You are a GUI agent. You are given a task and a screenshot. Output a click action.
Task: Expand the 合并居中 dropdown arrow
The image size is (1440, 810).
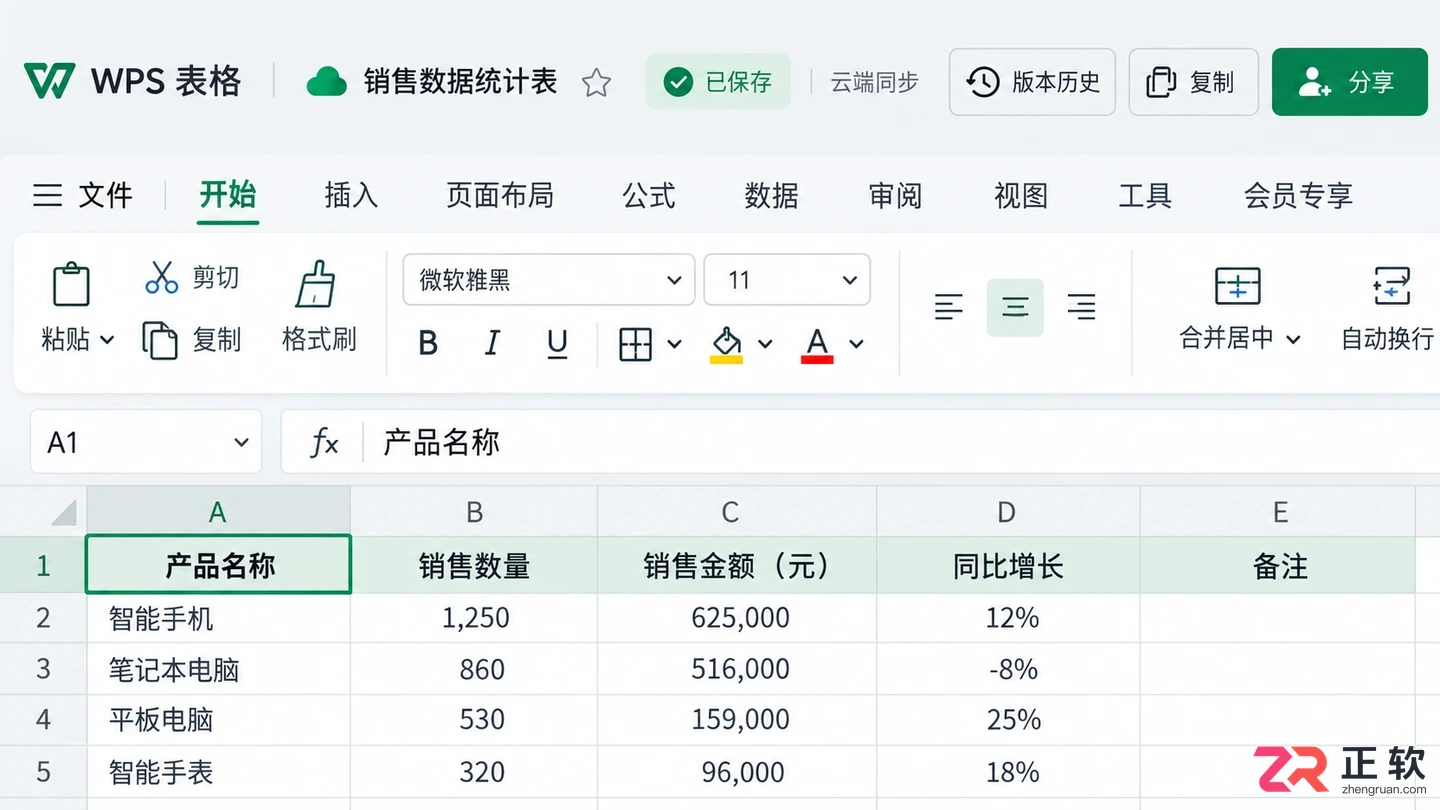[x=1293, y=339]
